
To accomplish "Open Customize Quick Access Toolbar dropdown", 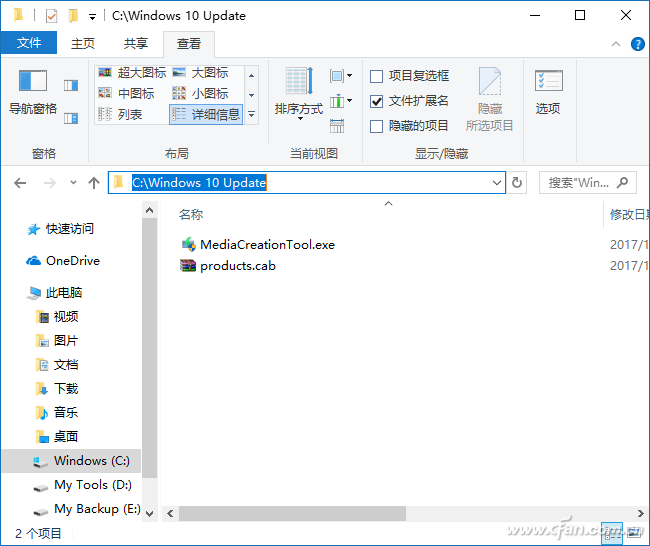I will tap(92, 17).
